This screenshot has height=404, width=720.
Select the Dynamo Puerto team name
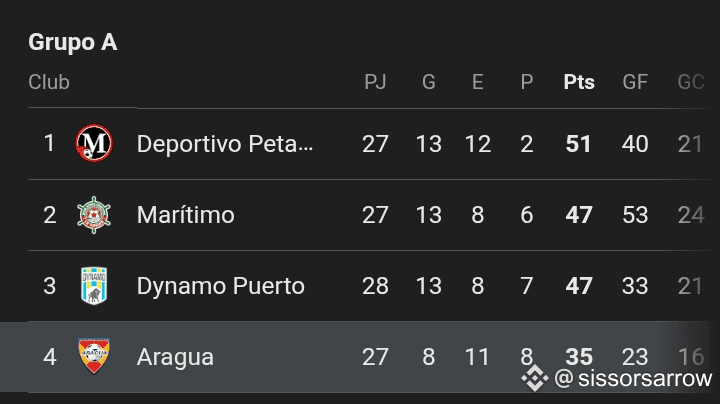click(220, 286)
